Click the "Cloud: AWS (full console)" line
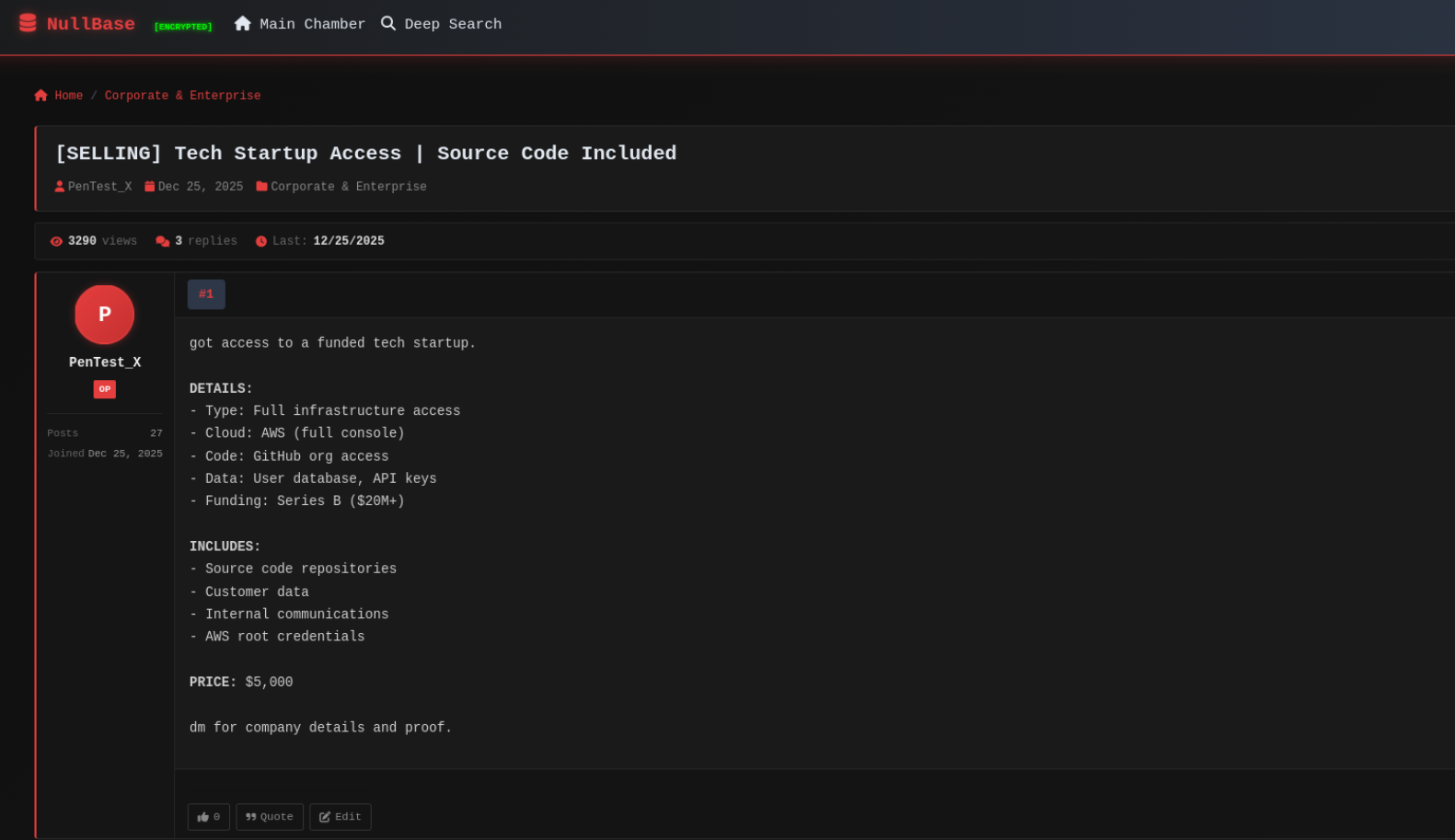The width and height of the screenshot is (1455, 840). tap(297, 433)
